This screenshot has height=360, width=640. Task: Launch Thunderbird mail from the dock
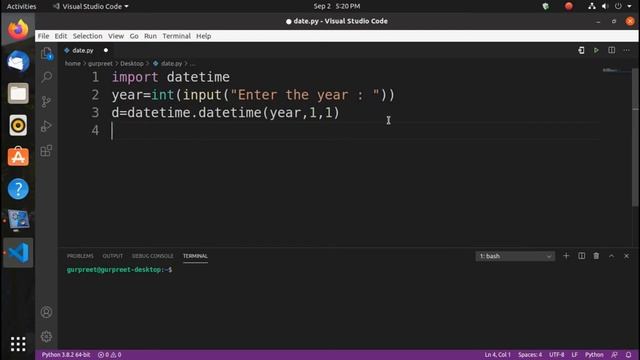click(x=18, y=61)
